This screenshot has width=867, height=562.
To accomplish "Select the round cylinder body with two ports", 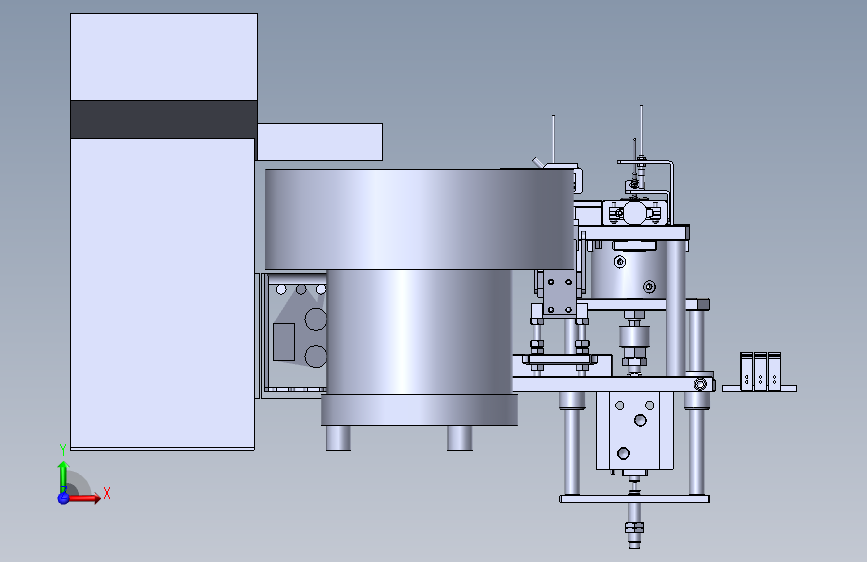I will pyautogui.click(x=629, y=269).
